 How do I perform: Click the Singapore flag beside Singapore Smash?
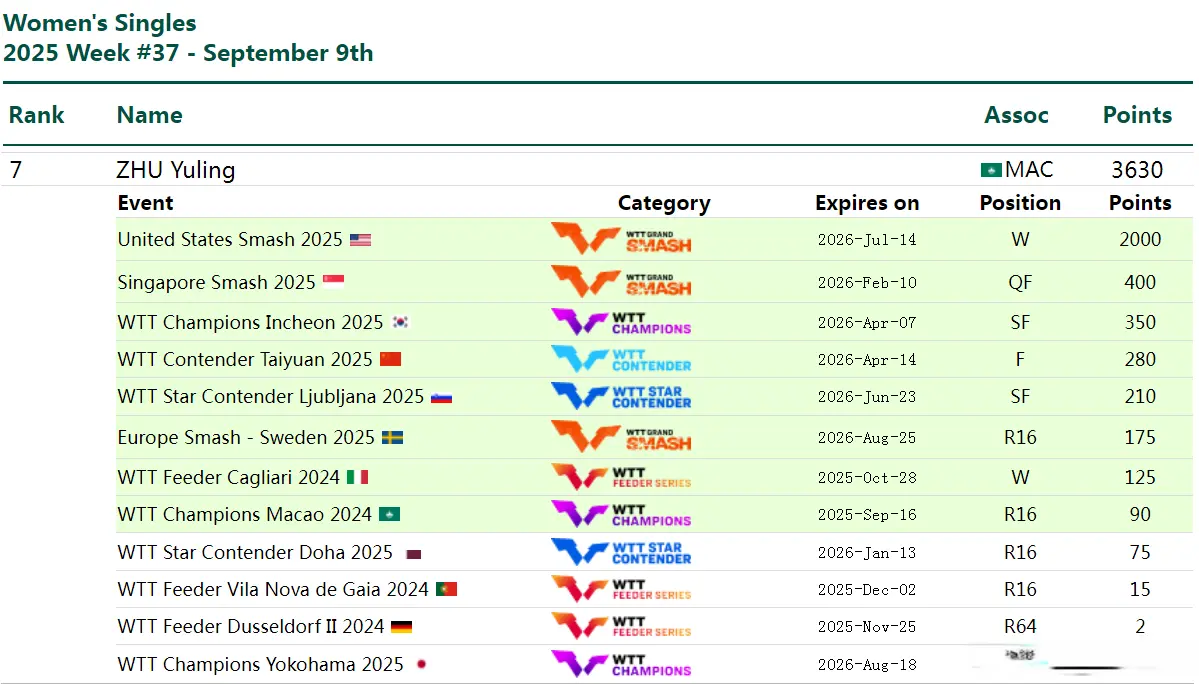tap(333, 283)
